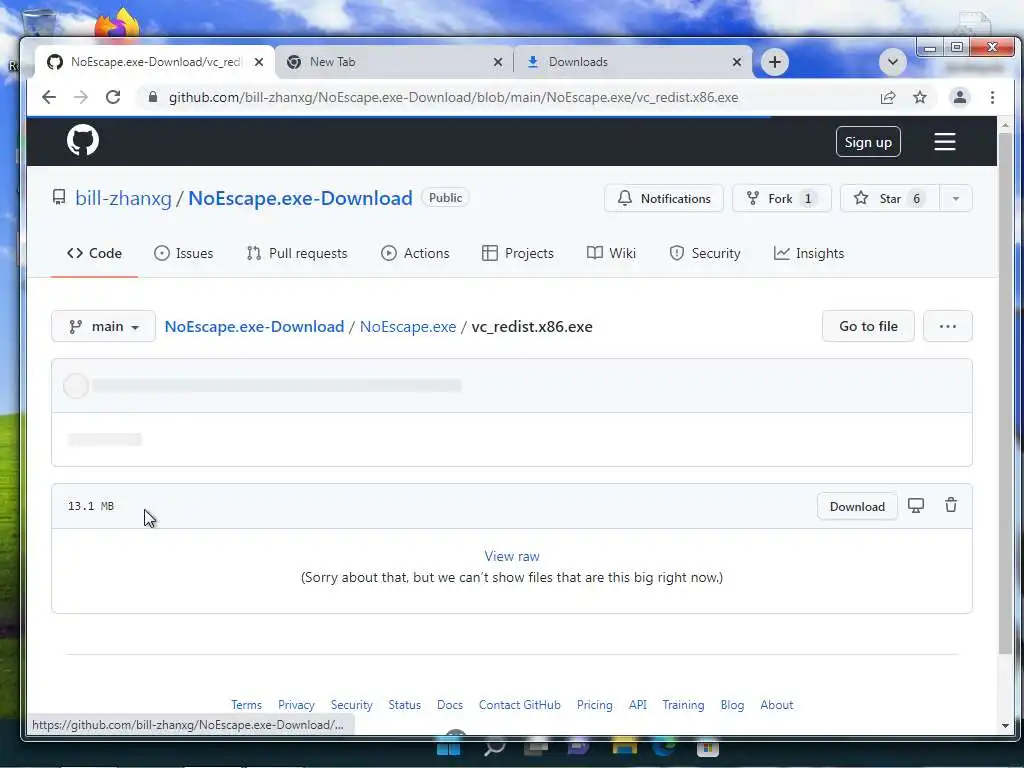Open the Projects tab
The image size is (1024, 768).
[518, 253]
